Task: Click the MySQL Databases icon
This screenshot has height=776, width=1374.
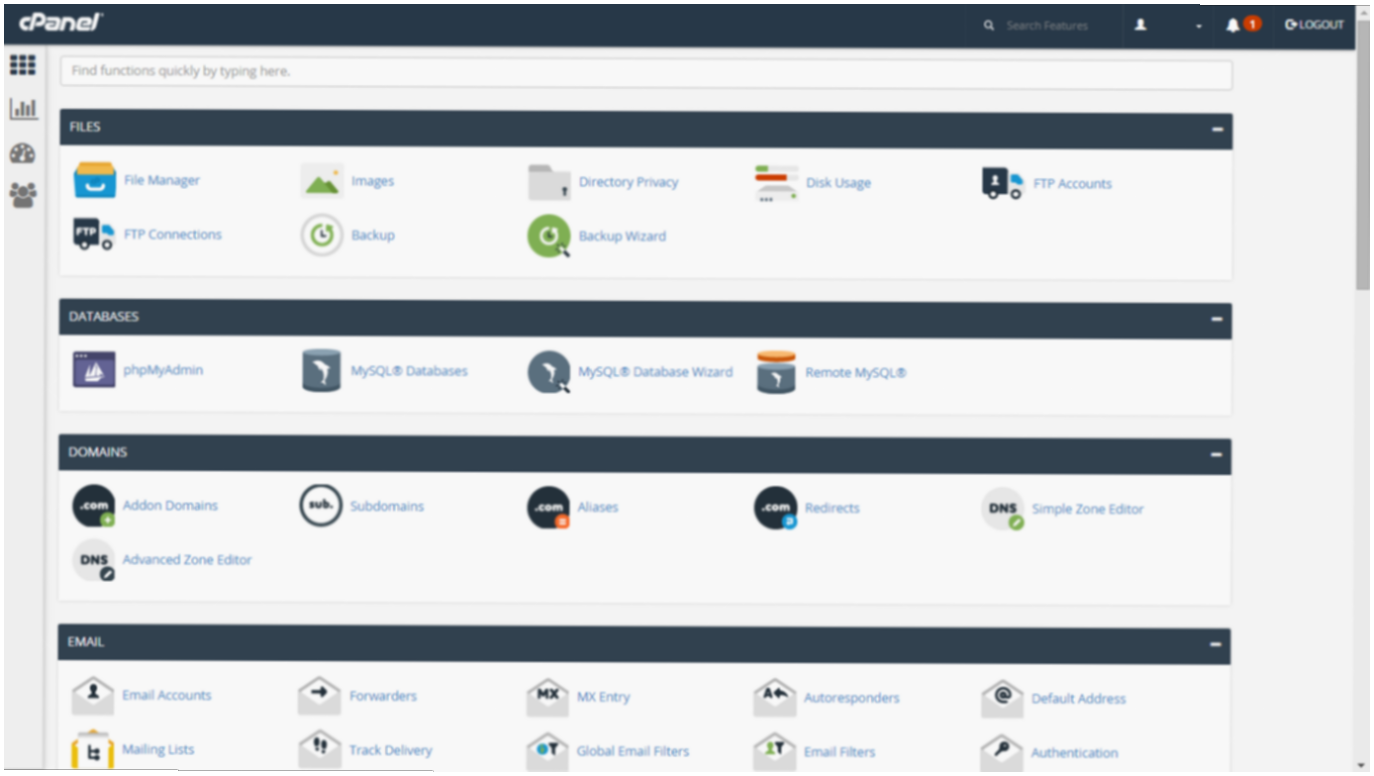Action: point(321,371)
